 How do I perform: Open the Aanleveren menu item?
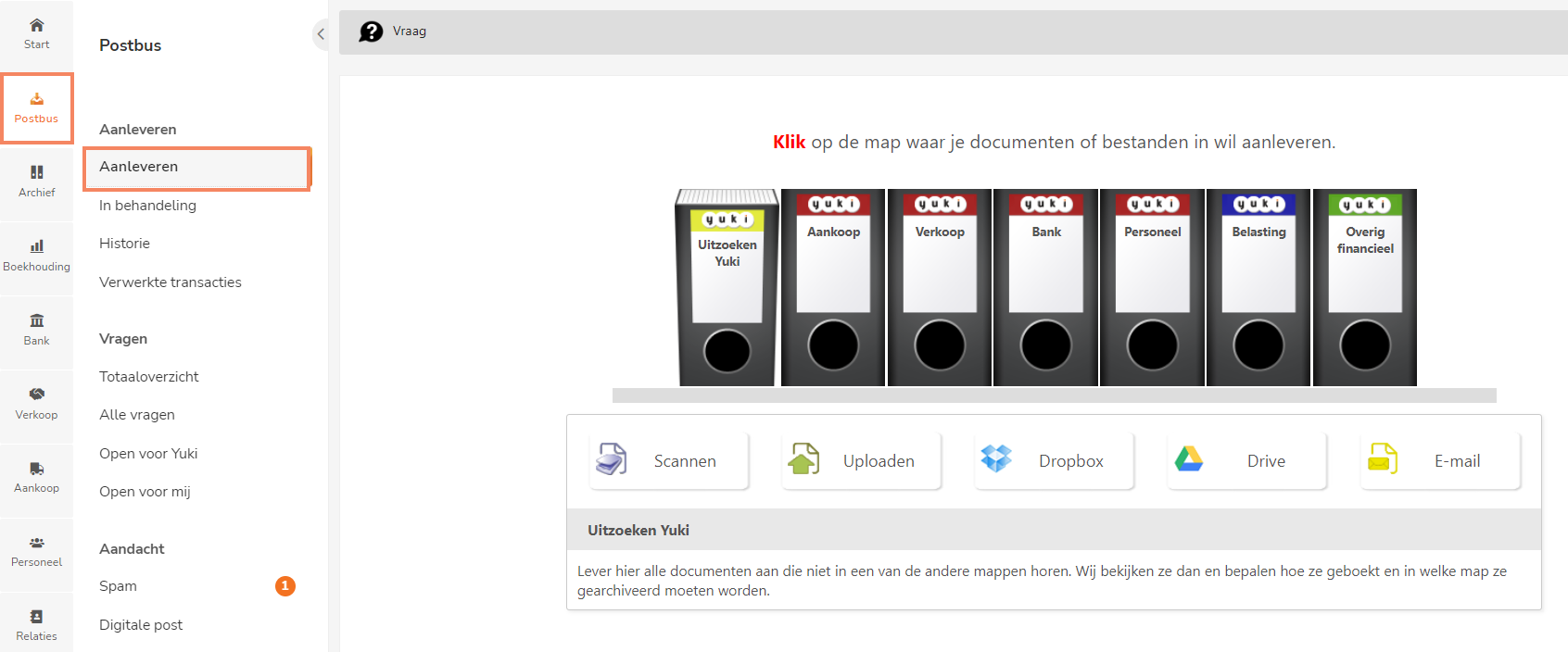click(x=197, y=168)
